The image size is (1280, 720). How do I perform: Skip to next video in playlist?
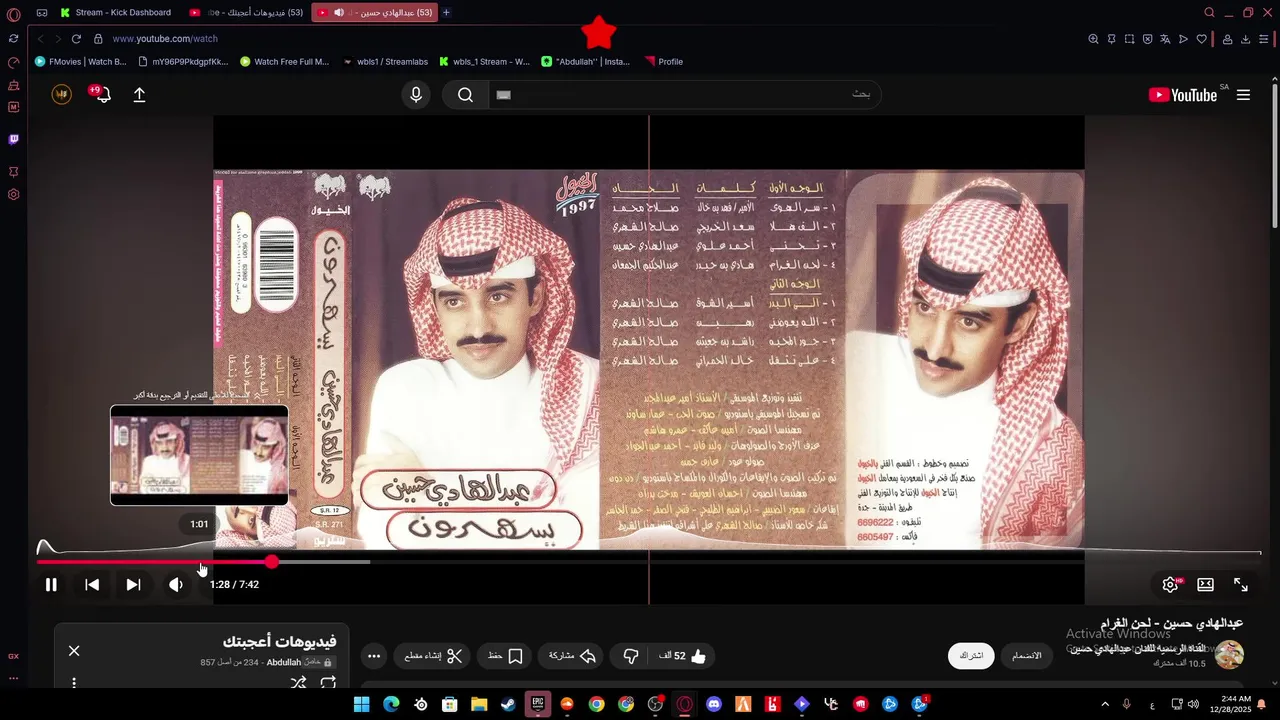pos(133,585)
